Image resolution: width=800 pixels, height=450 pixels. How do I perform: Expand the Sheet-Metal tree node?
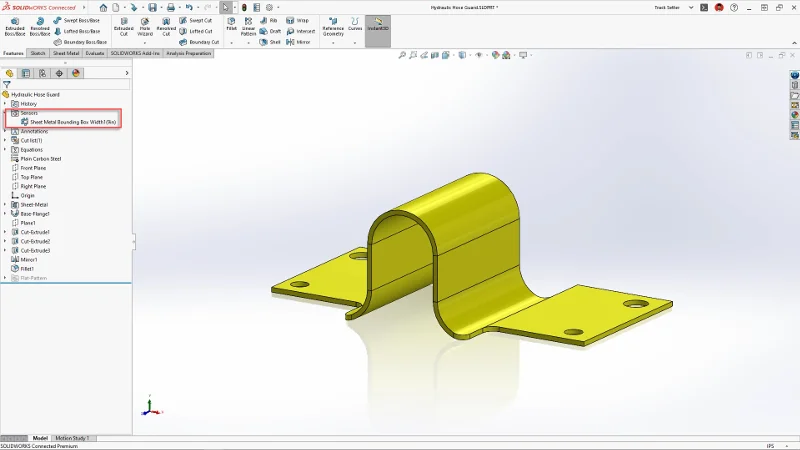tap(5, 205)
